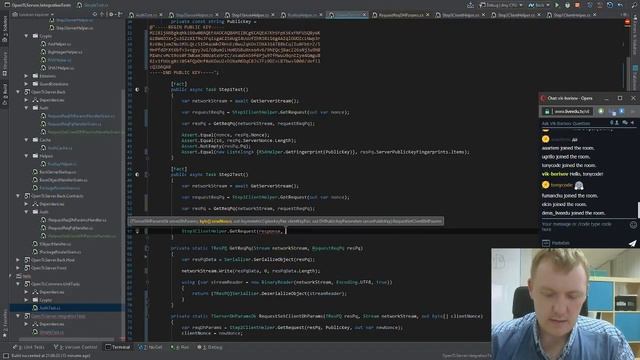Click the collapse-all icon in explorer header
The image size is (640, 360).
tap(102, 14)
